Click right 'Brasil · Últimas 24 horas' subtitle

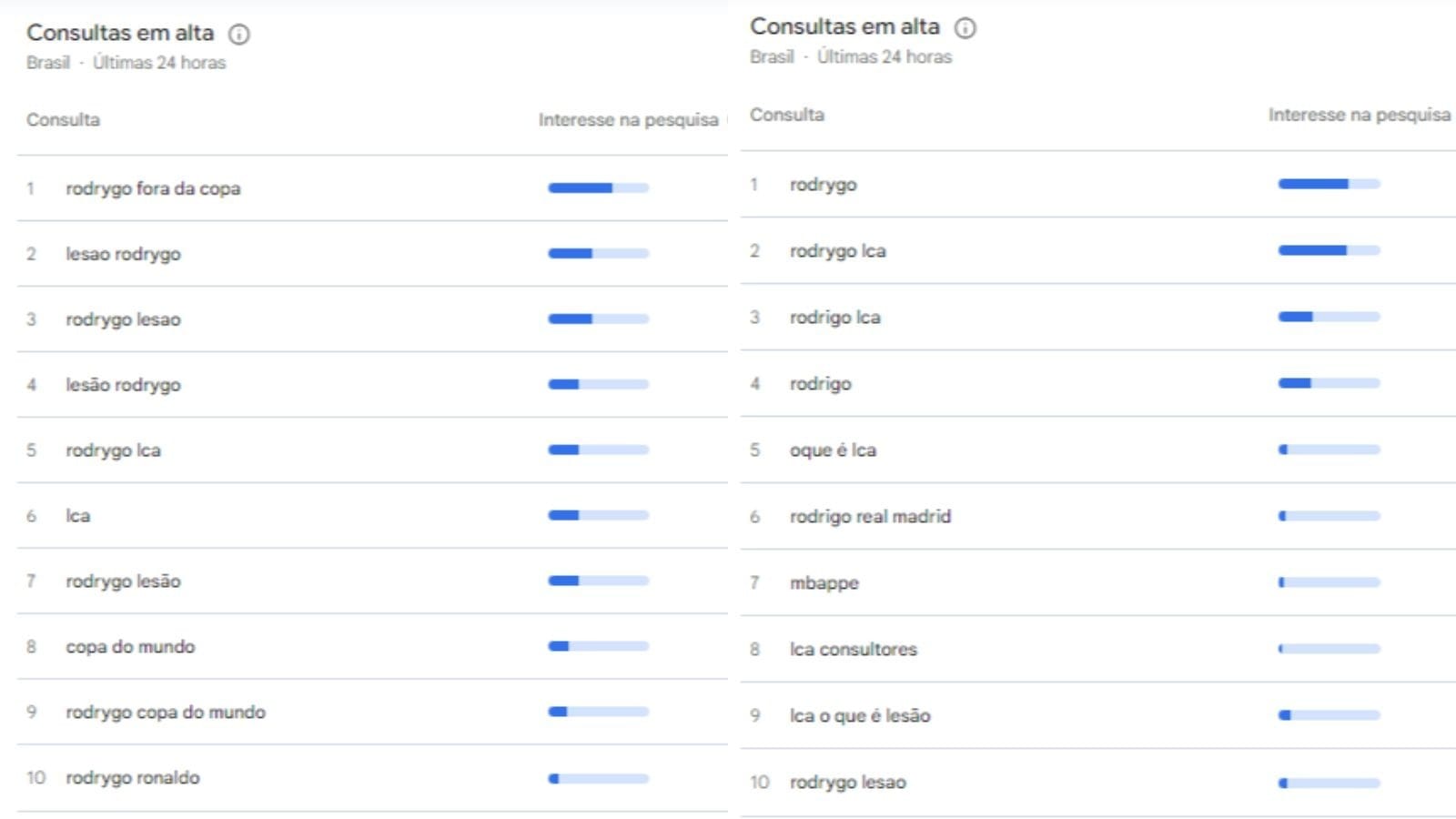(x=851, y=56)
